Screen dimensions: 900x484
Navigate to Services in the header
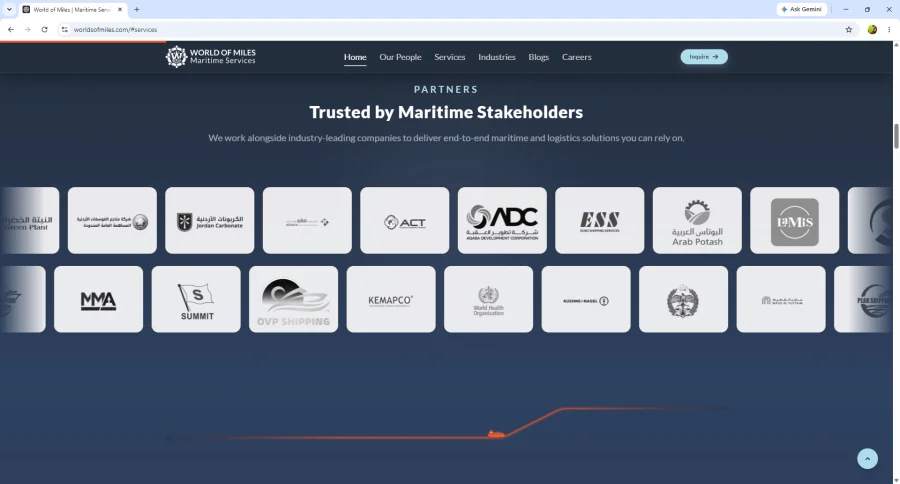[x=449, y=57]
